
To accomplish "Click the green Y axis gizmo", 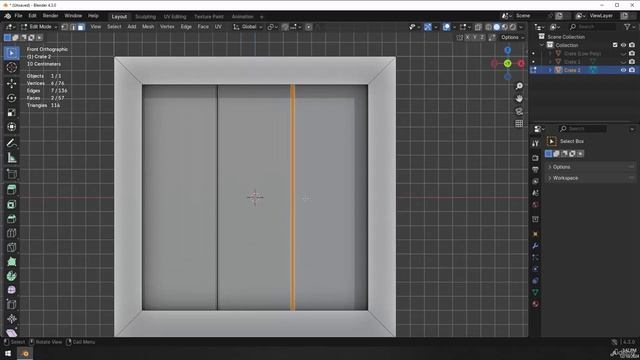I will click(x=507, y=64).
